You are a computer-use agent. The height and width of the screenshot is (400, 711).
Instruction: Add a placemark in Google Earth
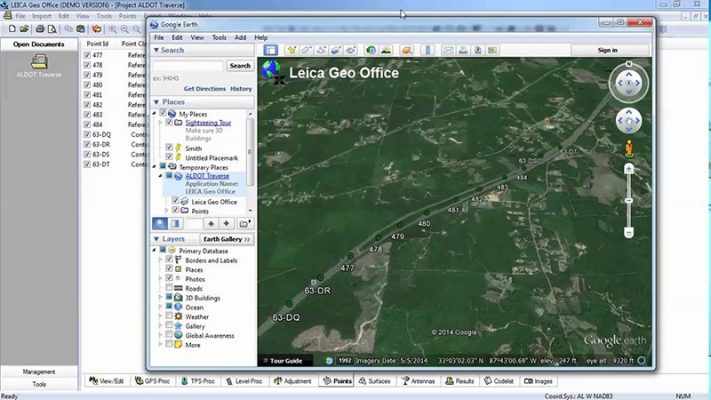coord(292,50)
